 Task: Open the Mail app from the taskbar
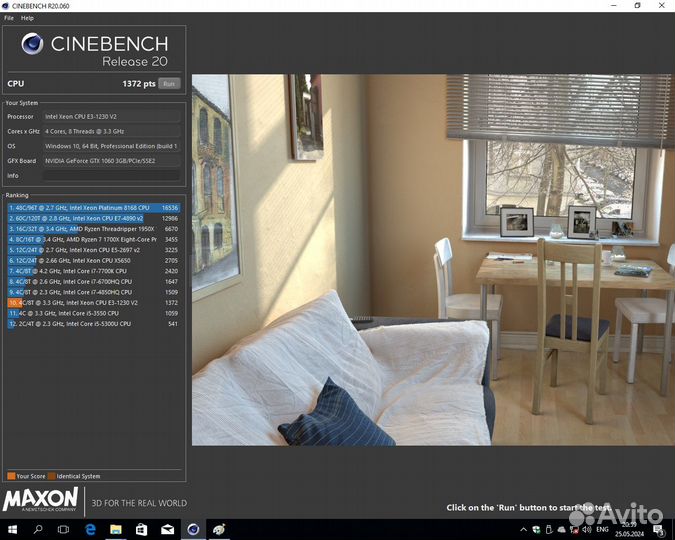point(167,529)
